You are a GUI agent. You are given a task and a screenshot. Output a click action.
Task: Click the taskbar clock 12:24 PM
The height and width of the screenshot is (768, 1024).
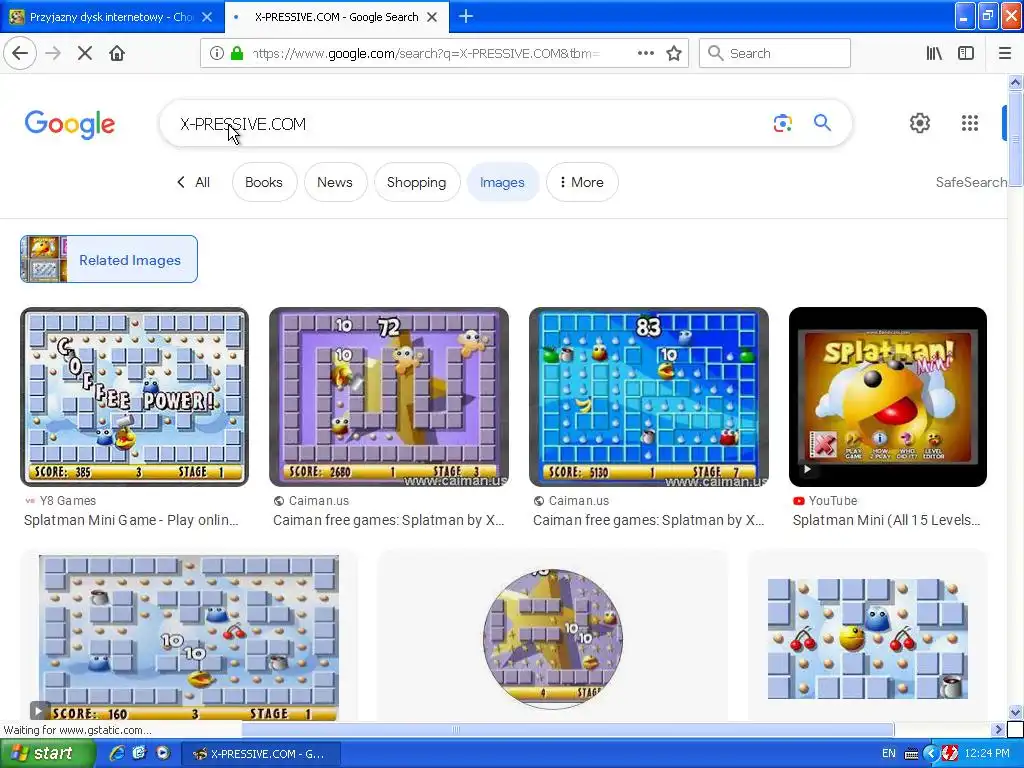tap(987, 754)
